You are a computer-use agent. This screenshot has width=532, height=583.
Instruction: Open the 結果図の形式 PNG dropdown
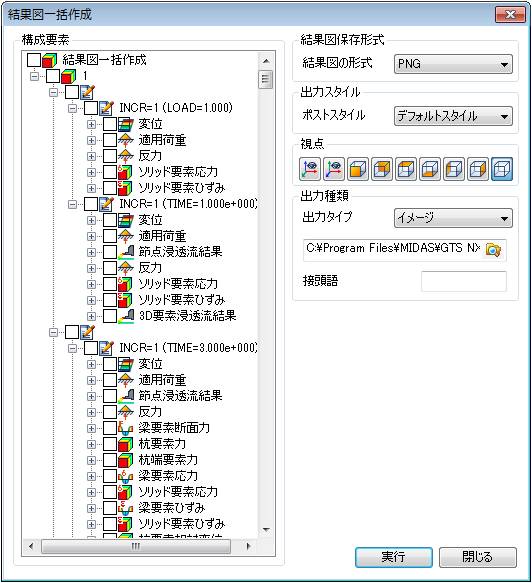click(x=453, y=64)
